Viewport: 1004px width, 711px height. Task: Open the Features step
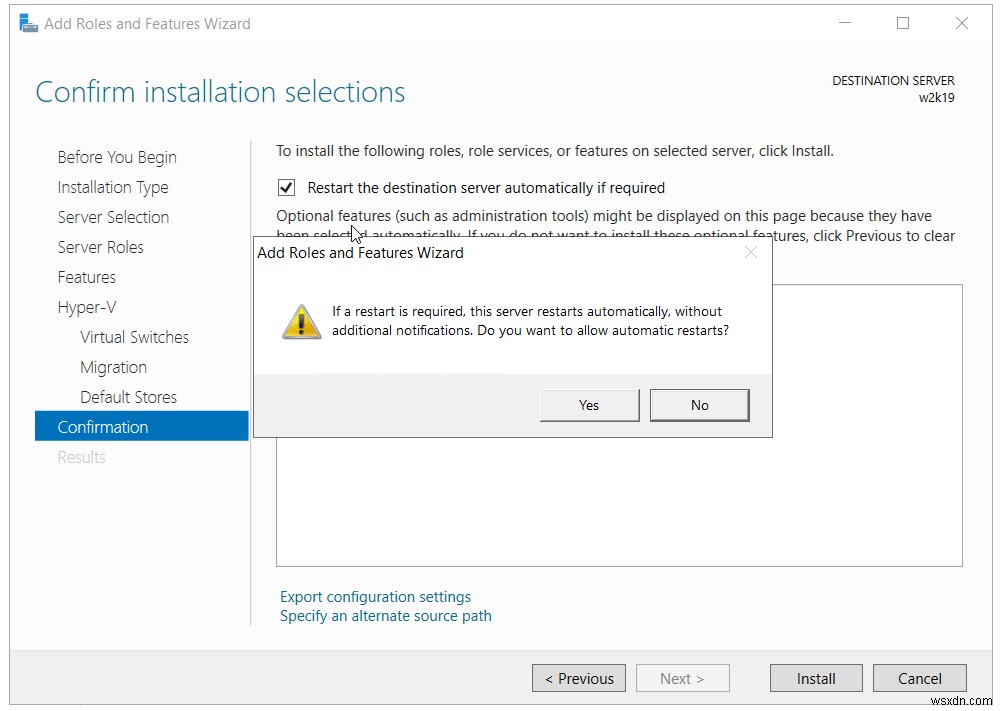tap(86, 277)
